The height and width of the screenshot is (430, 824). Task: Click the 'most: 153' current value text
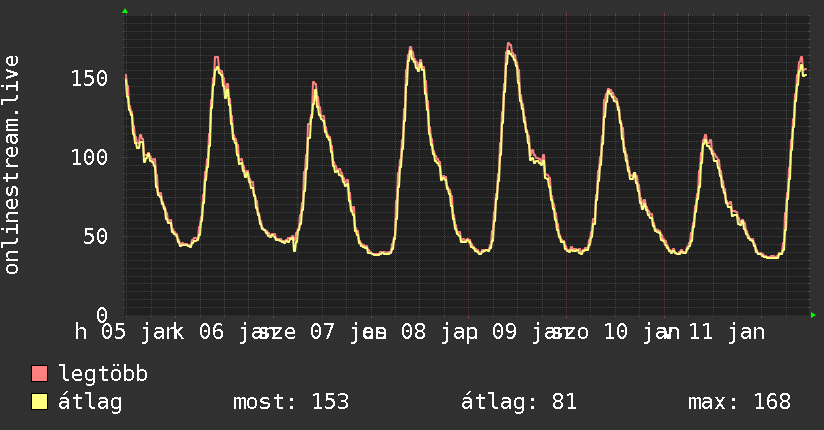click(x=291, y=403)
